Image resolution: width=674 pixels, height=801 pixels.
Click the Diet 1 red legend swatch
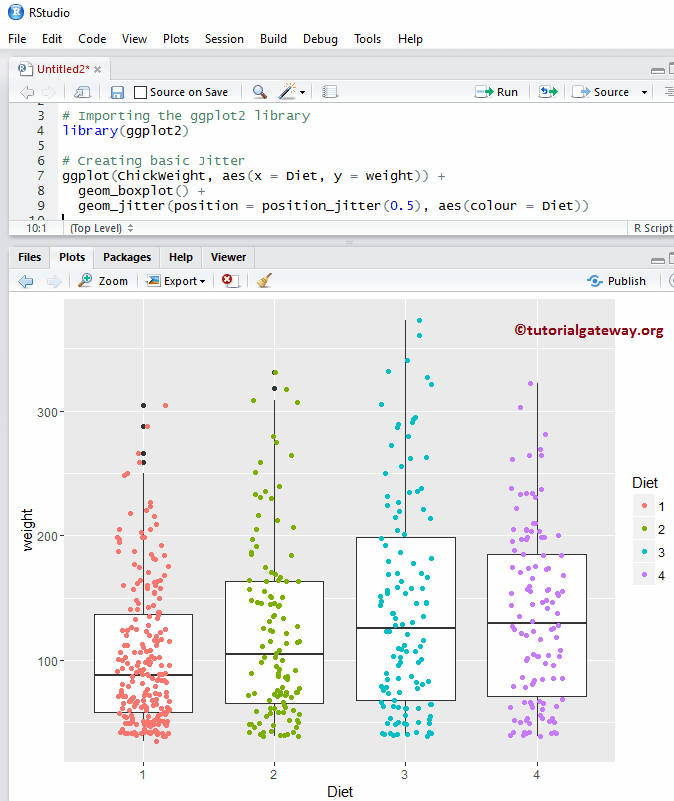(x=644, y=506)
